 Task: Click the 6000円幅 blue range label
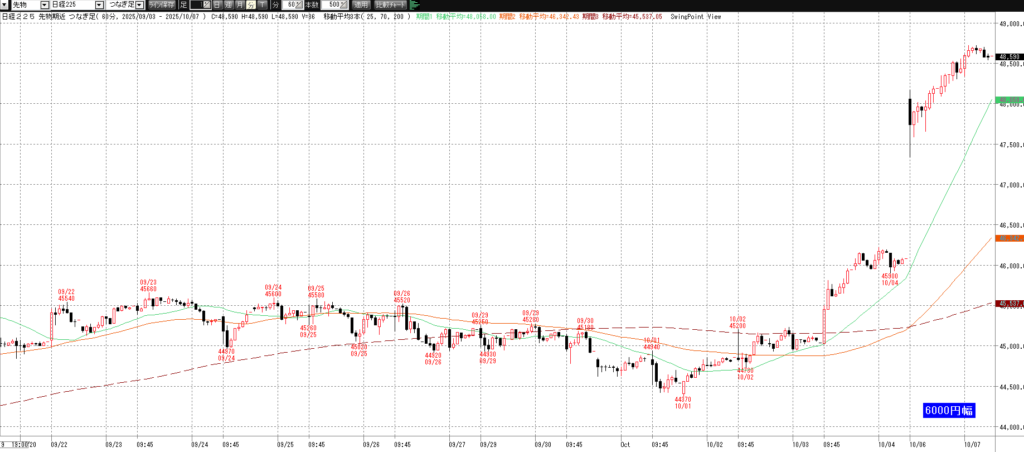pos(948,411)
